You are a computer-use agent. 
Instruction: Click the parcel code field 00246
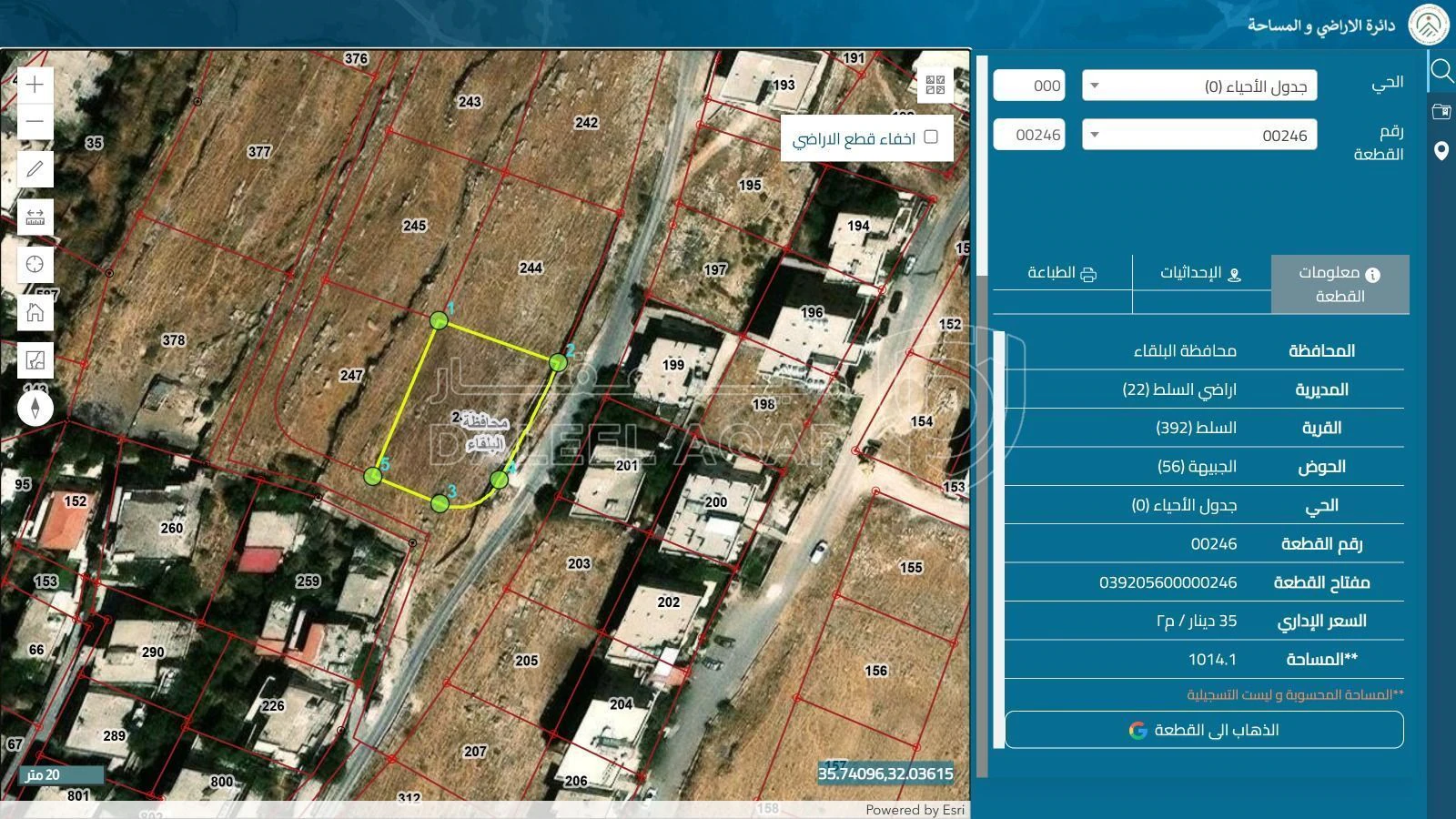point(1029,136)
